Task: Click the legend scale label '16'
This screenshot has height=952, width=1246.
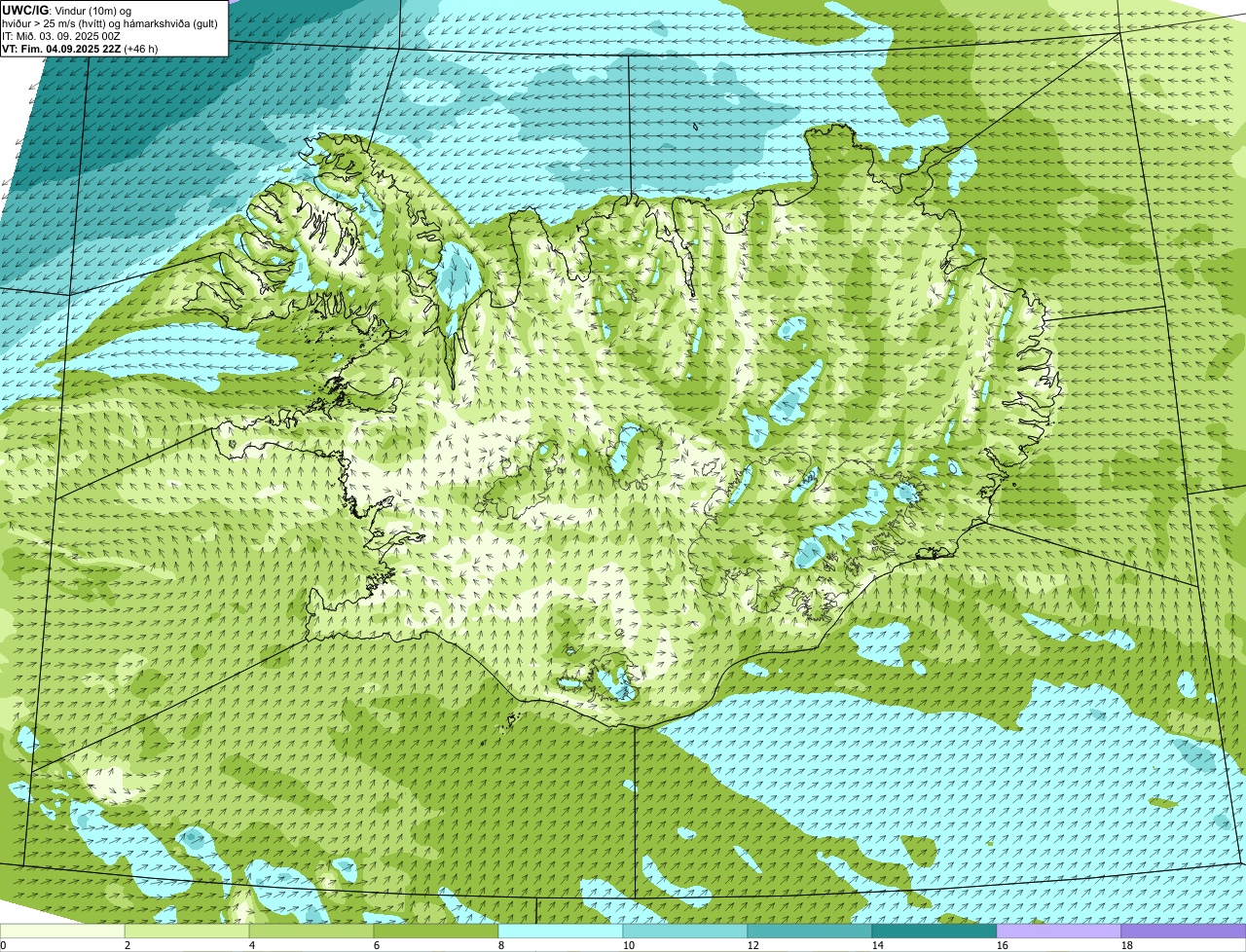Action: pyautogui.click(x=1003, y=945)
